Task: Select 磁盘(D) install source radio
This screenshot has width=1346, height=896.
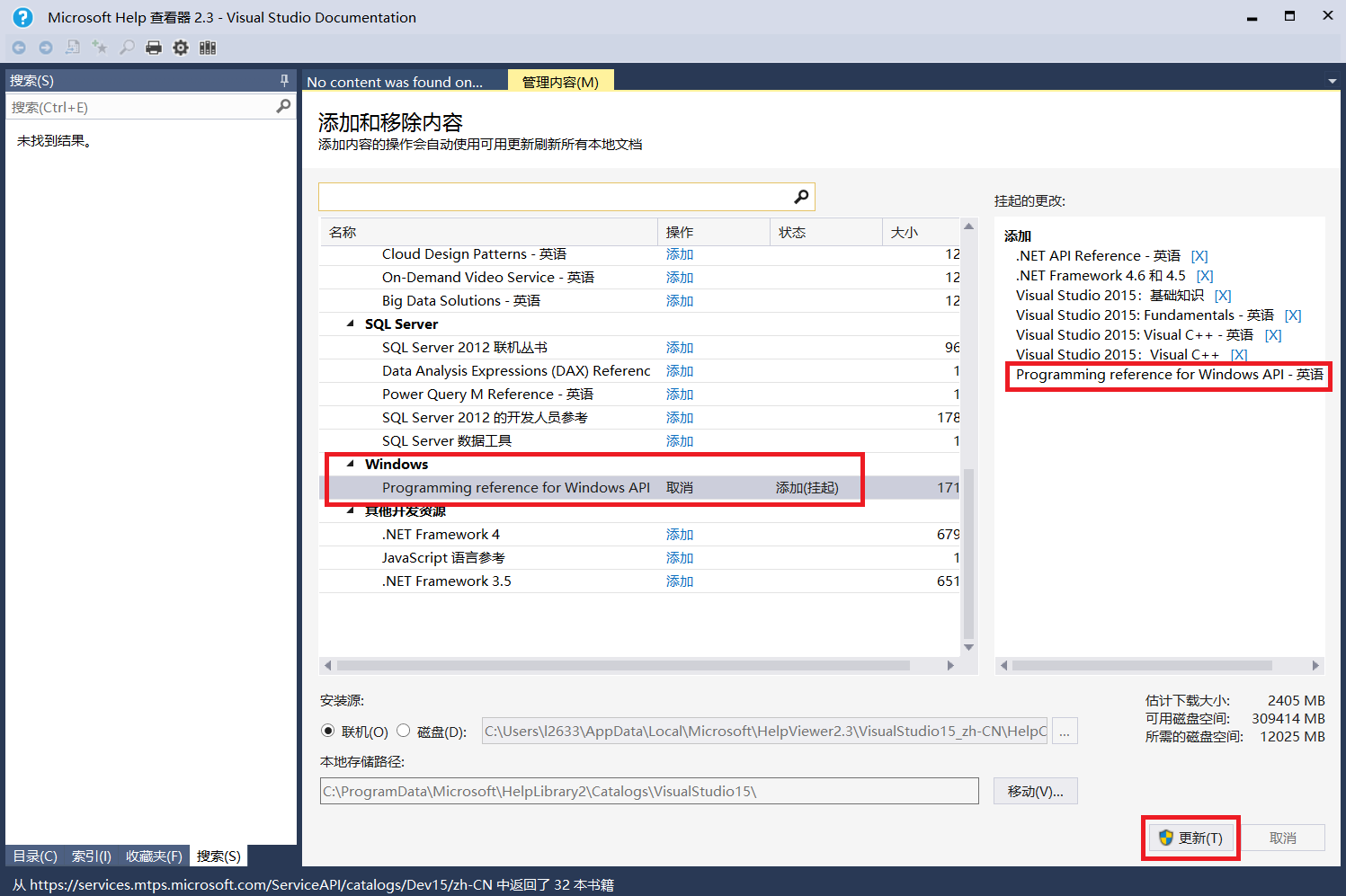Action: (x=404, y=731)
